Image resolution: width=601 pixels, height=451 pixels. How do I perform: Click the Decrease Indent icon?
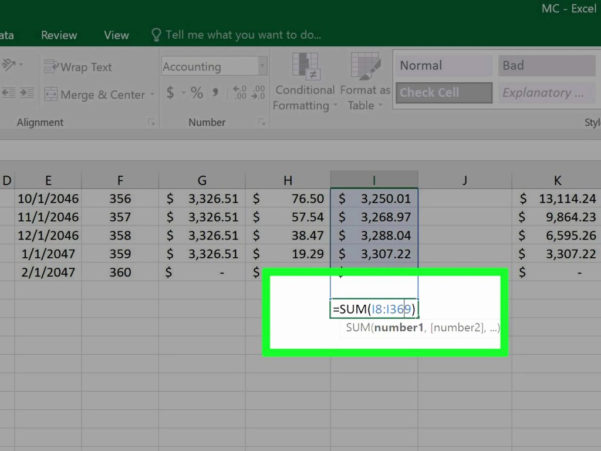pyautogui.click(x=8, y=93)
